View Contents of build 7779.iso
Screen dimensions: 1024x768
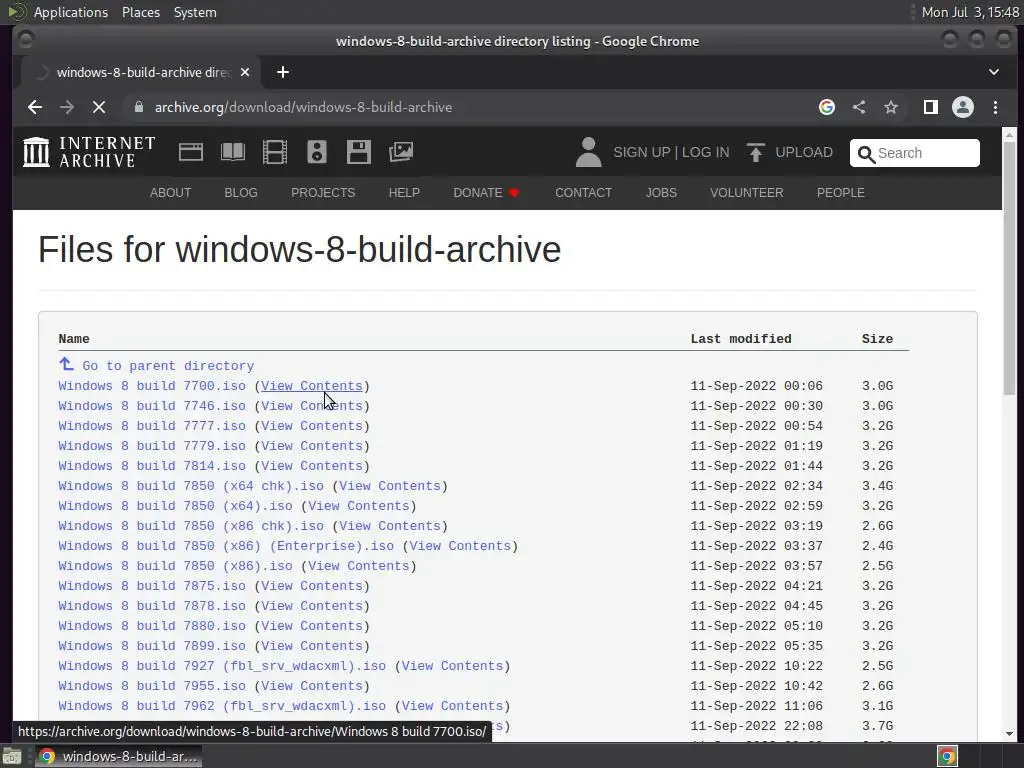coord(312,446)
